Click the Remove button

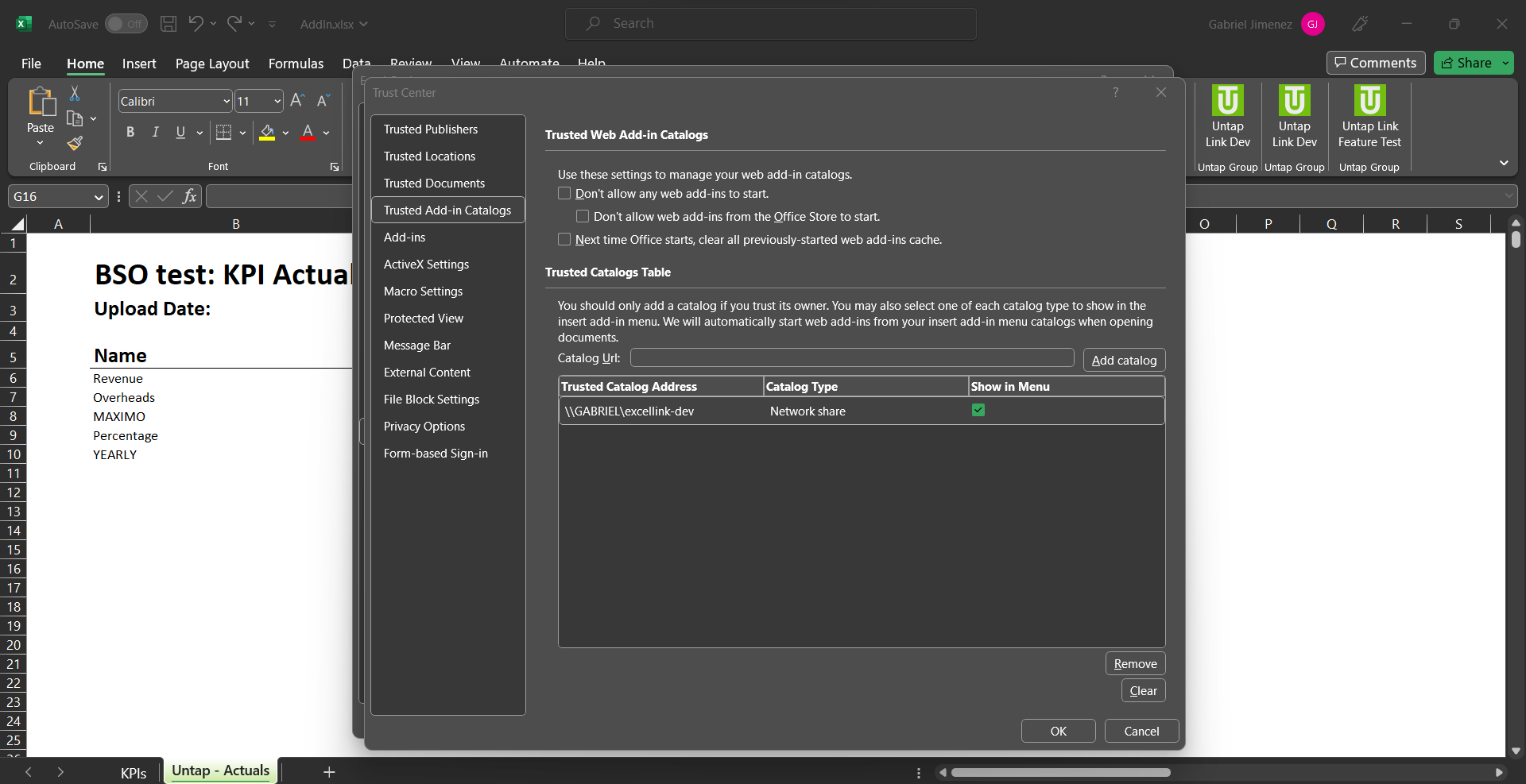[1135, 663]
